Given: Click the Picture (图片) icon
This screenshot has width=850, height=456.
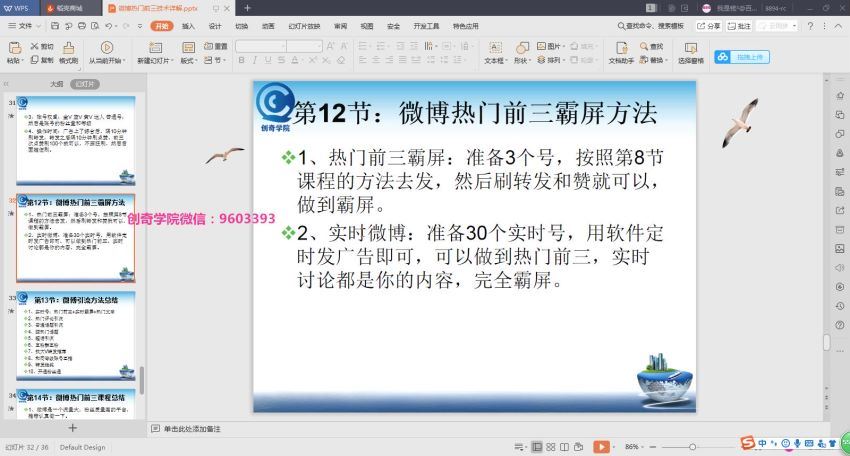Looking at the screenshot, I should point(550,46).
